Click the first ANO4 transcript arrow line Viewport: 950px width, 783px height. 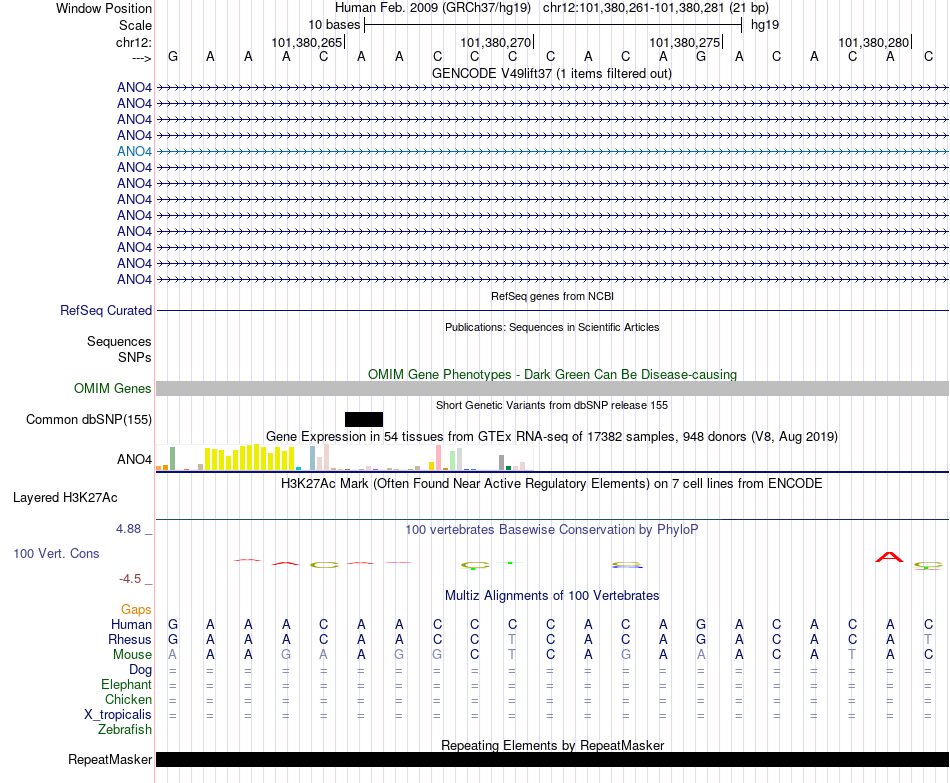click(552, 88)
